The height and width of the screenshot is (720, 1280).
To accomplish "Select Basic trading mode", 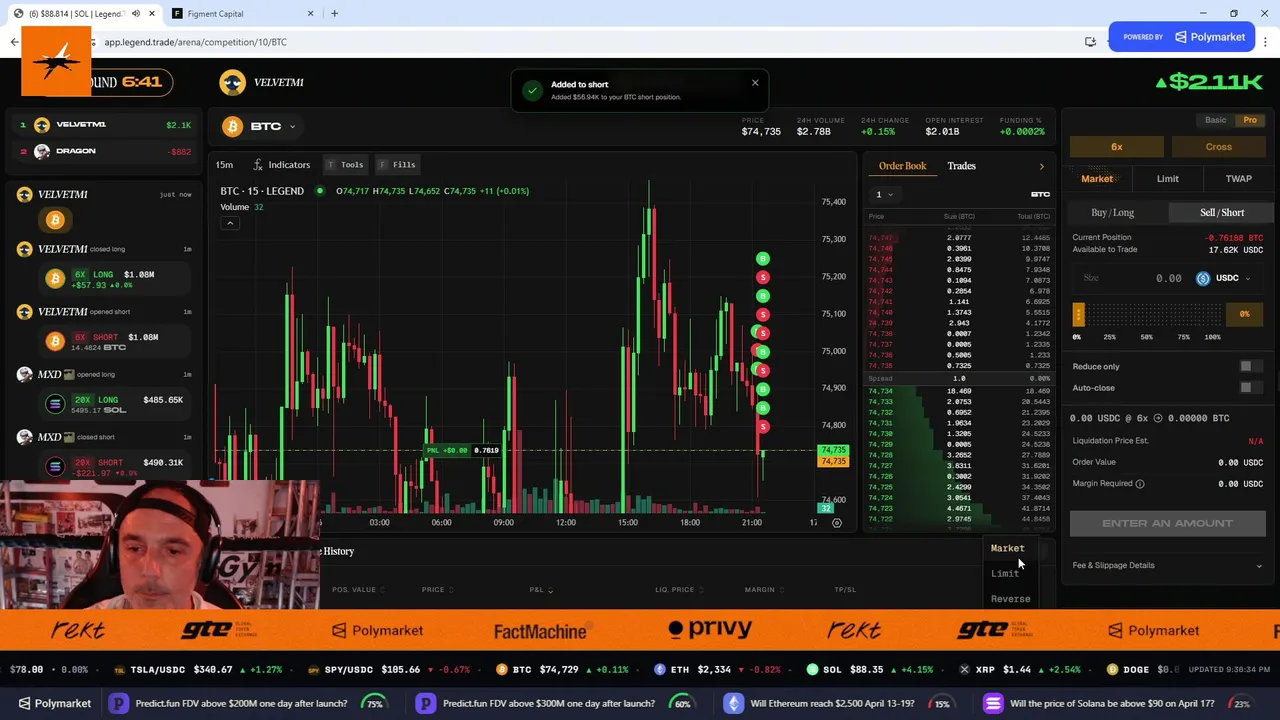I will tap(1215, 120).
